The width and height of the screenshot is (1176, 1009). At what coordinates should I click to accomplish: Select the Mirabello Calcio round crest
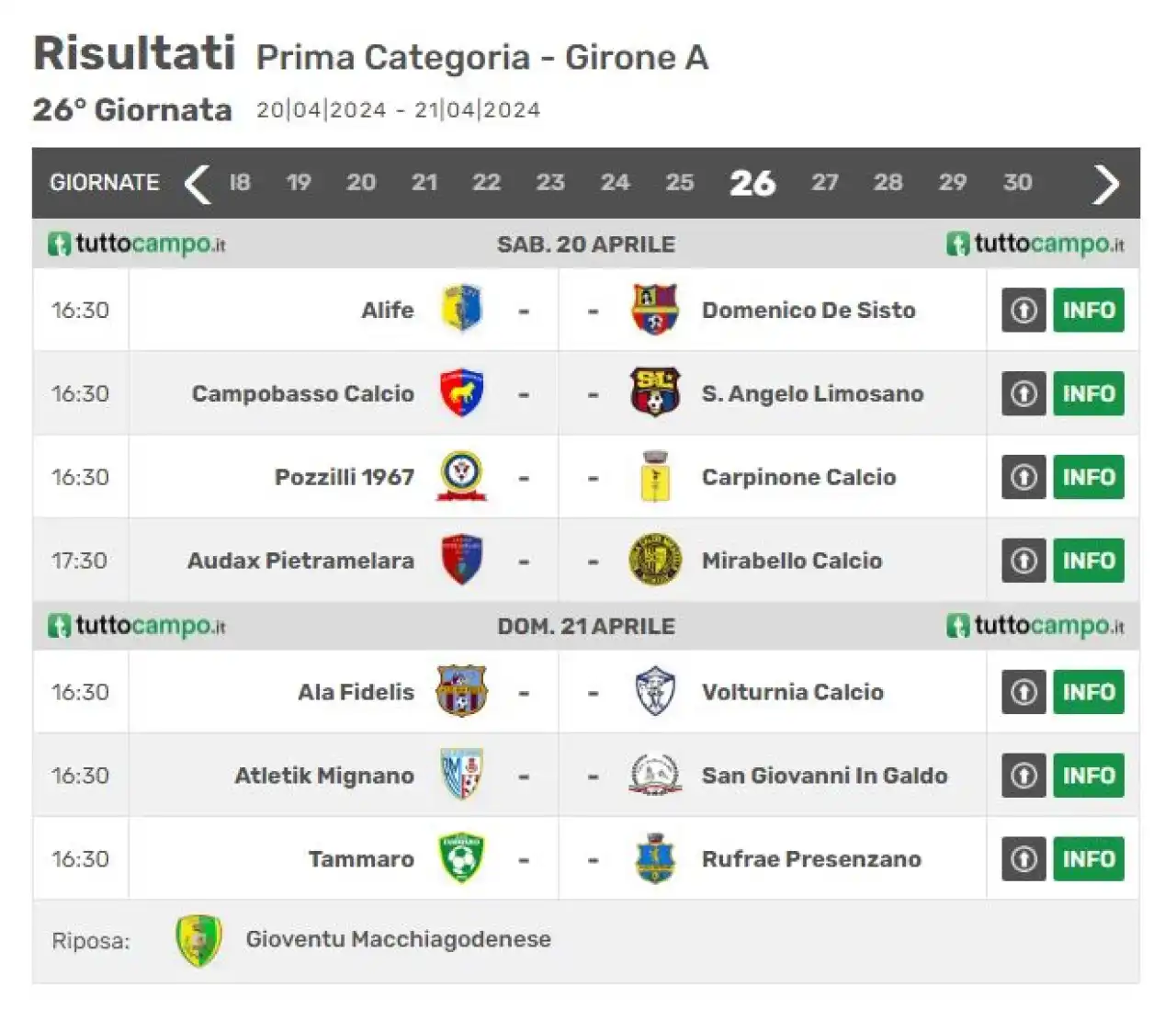654,560
